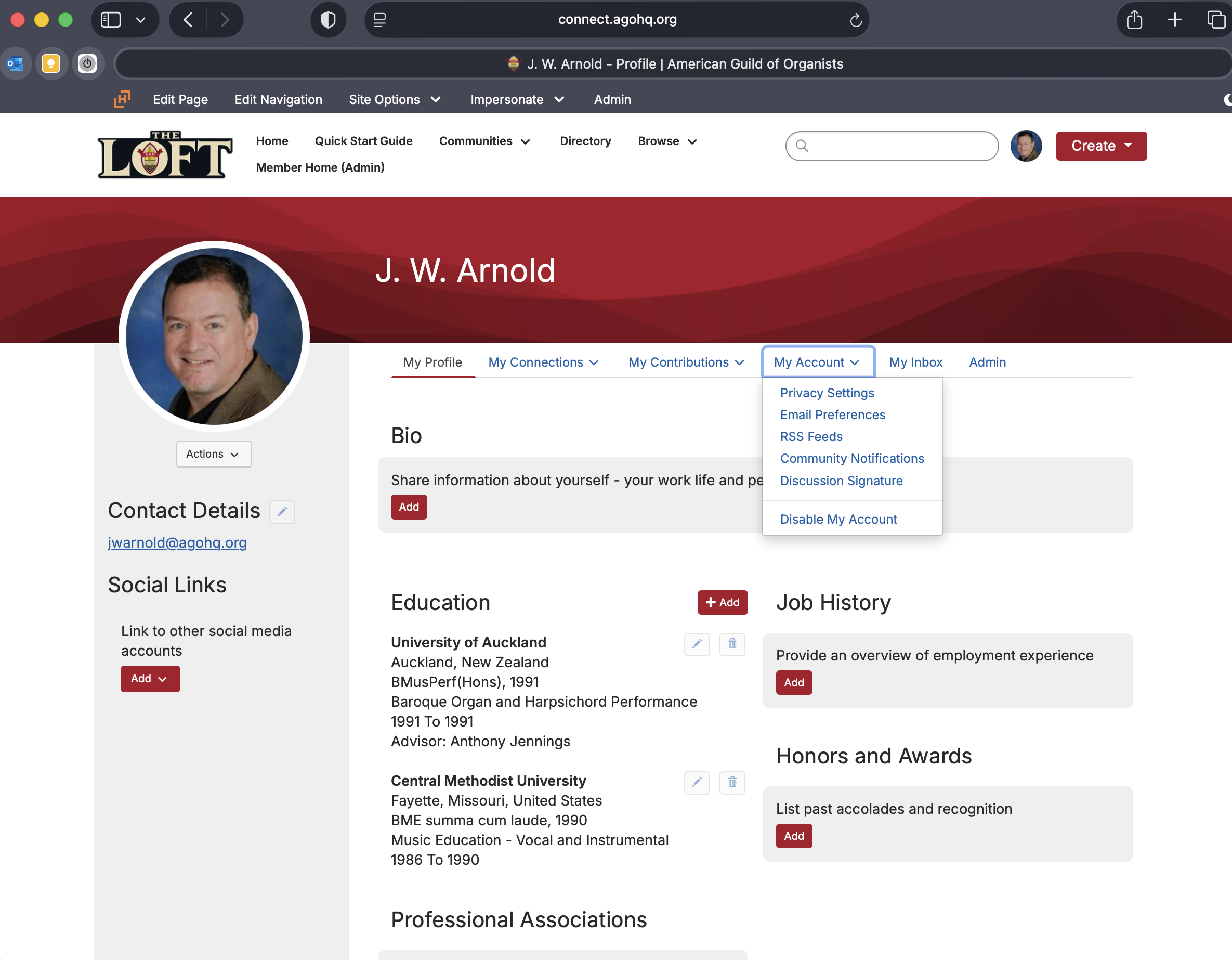Edit the University of Auckland education entry
Image resolution: width=1232 pixels, height=960 pixels.
pos(697,643)
